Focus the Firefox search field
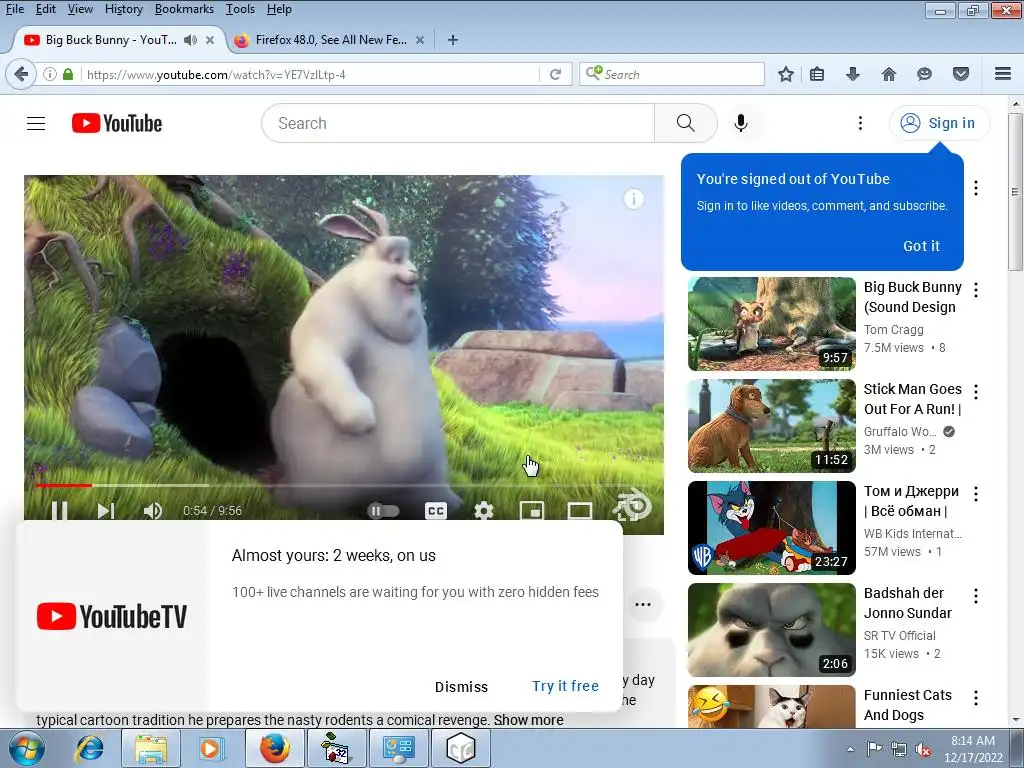 click(672, 74)
